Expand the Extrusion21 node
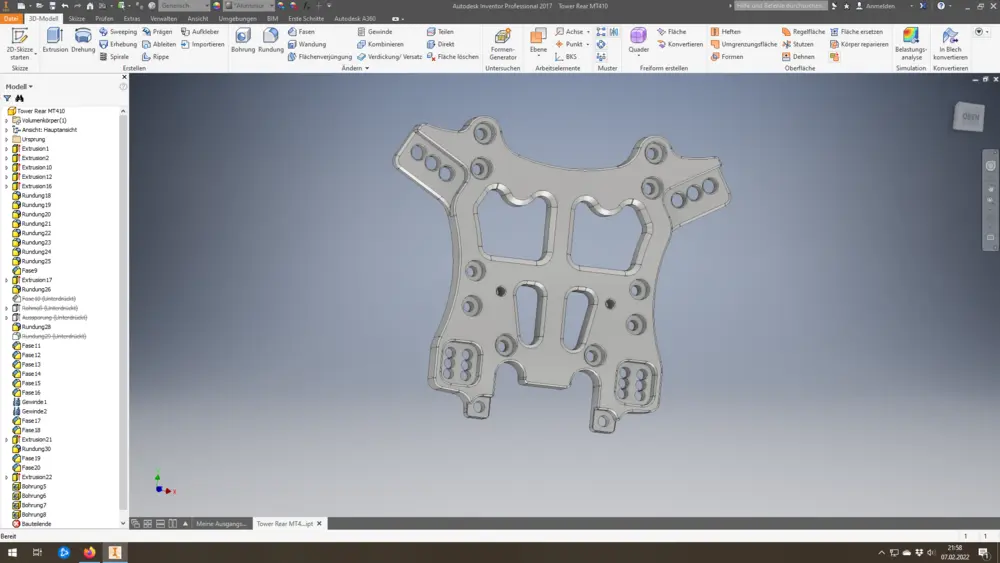This screenshot has width=1000, height=563. pyautogui.click(x=6, y=439)
